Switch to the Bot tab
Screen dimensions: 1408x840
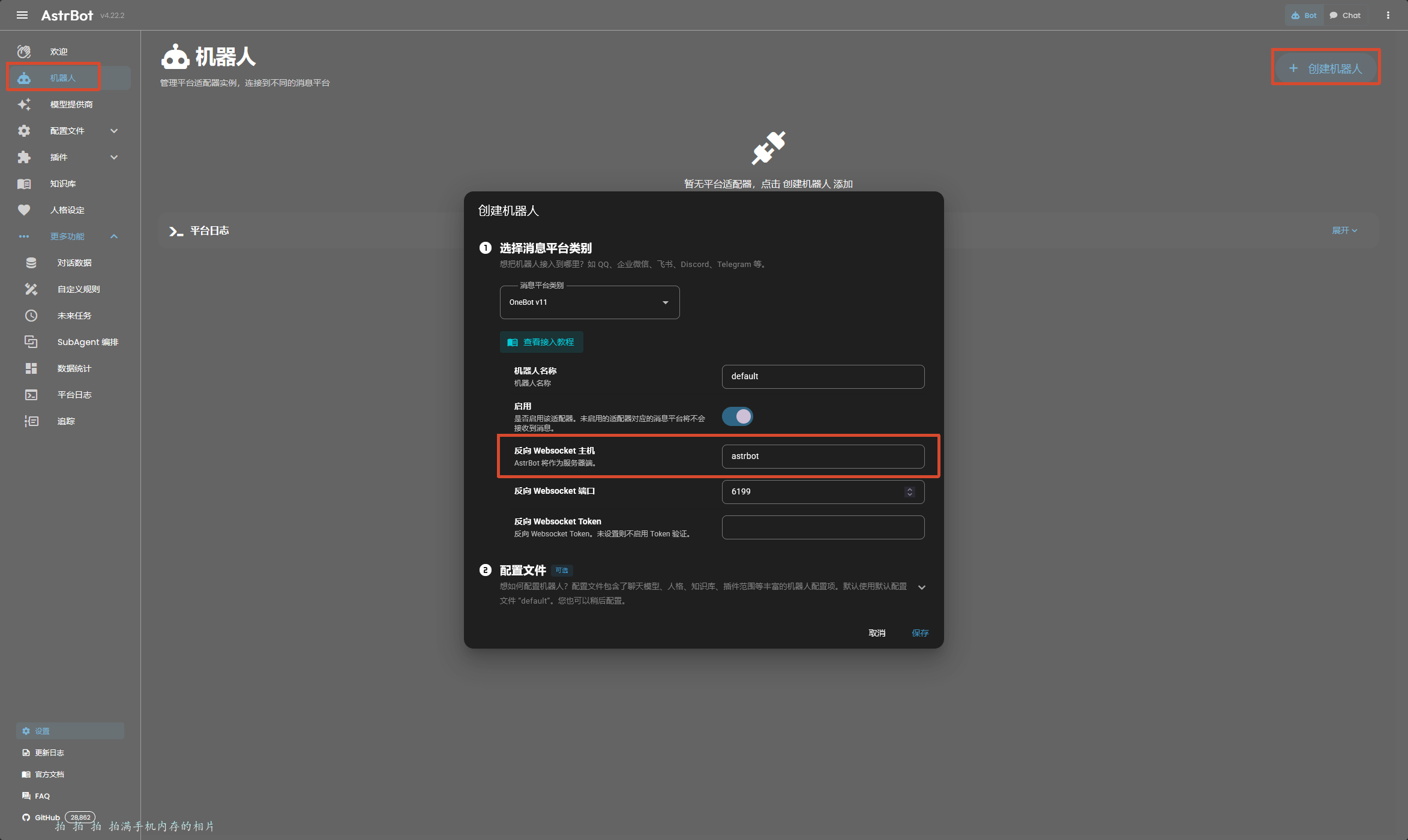click(x=1304, y=15)
